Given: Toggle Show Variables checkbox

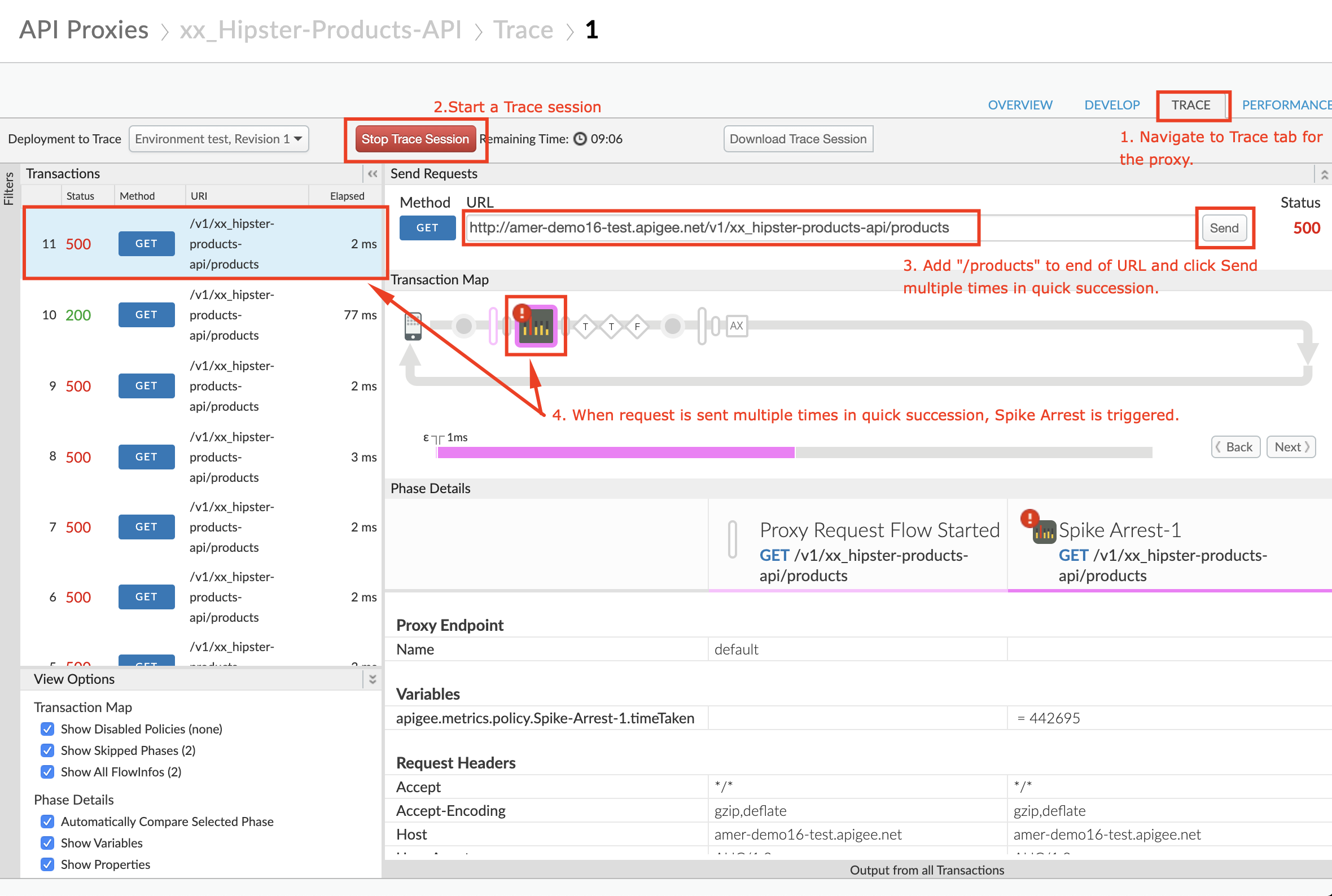Looking at the screenshot, I should (47, 843).
